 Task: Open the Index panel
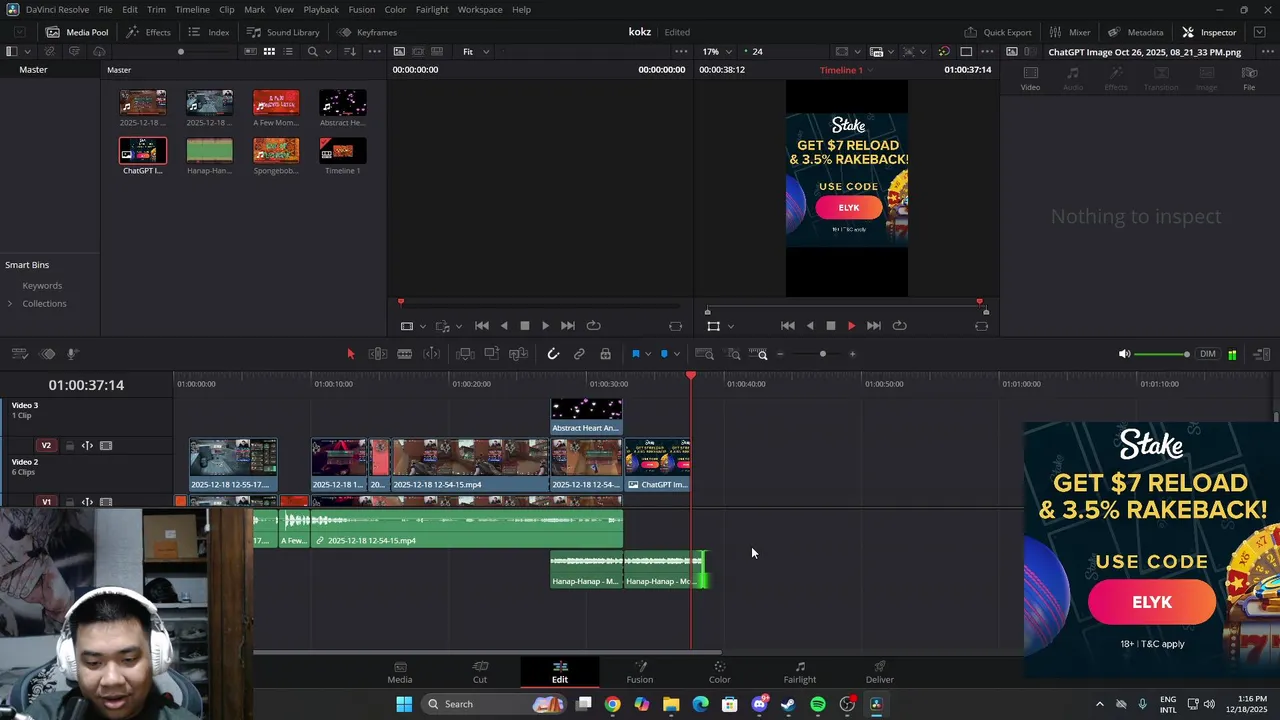pos(209,32)
